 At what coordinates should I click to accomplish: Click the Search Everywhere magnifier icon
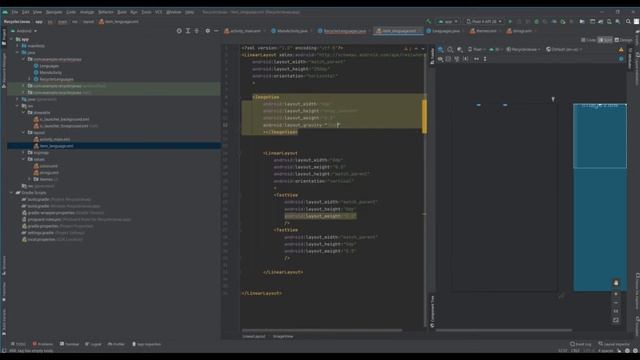click(x=628, y=21)
